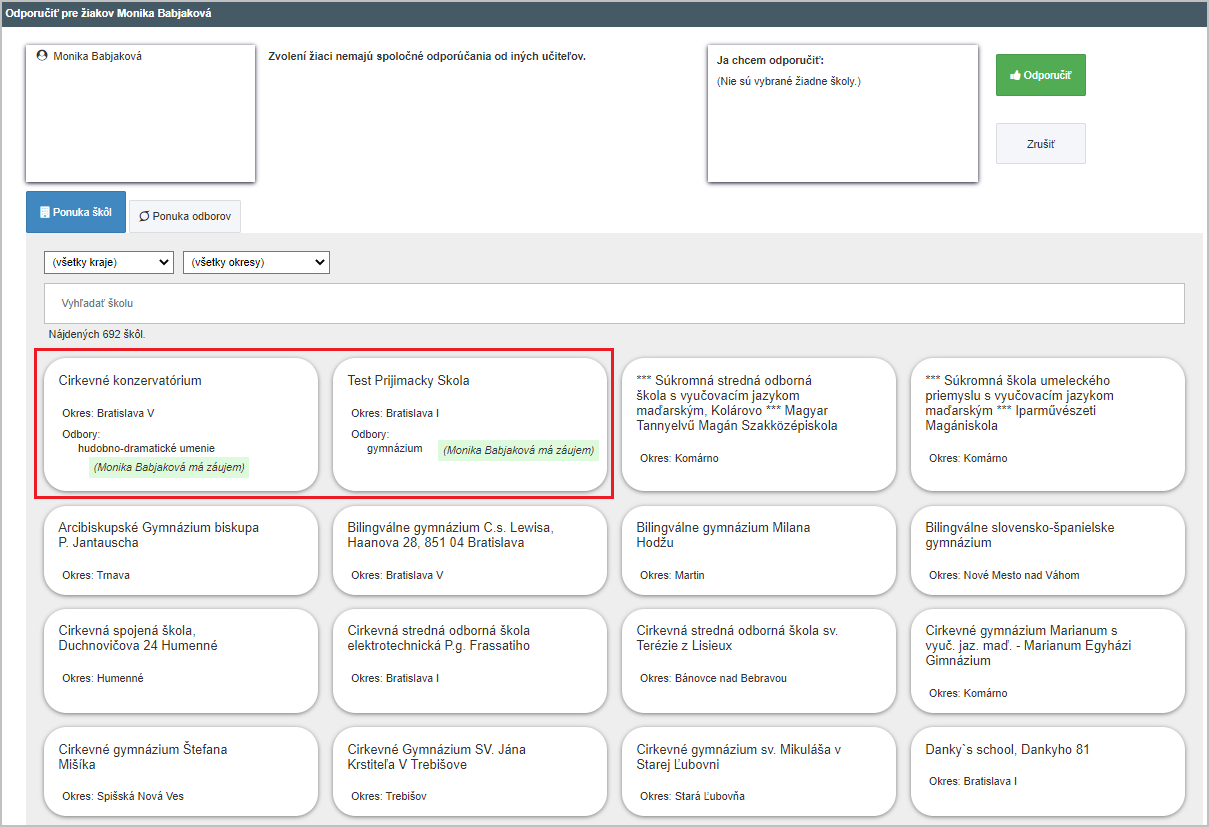The width and height of the screenshot is (1209, 827).
Task: Switch to the Ponuka odborov tab
Action: 184,216
